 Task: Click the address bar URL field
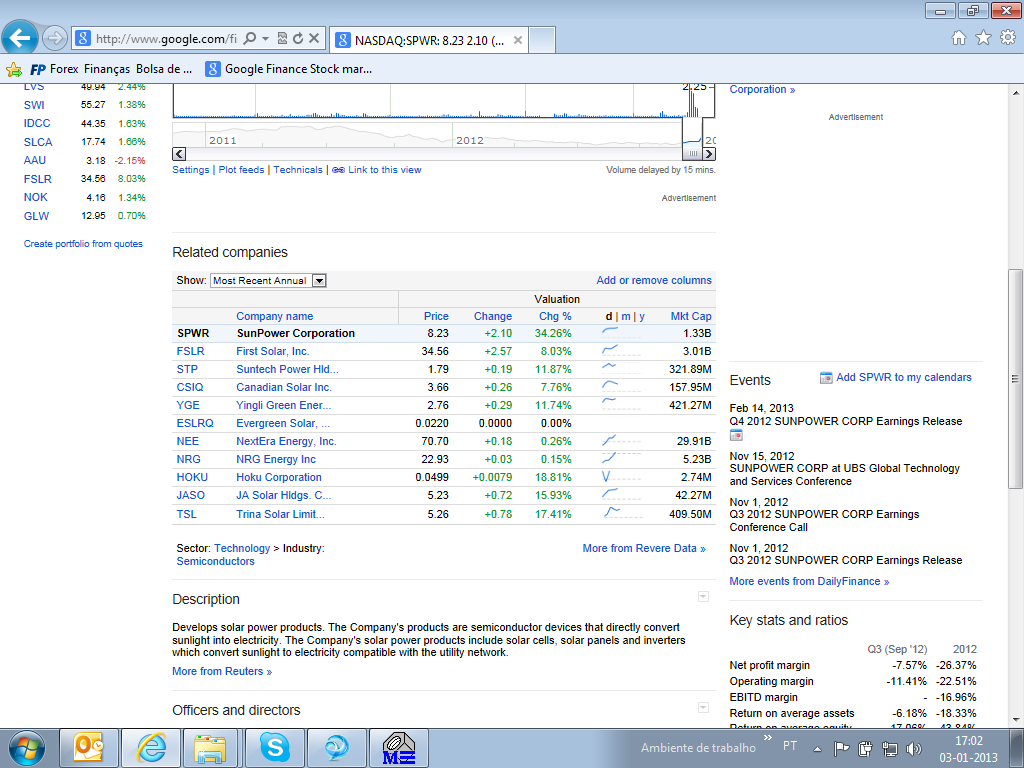pos(166,39)
